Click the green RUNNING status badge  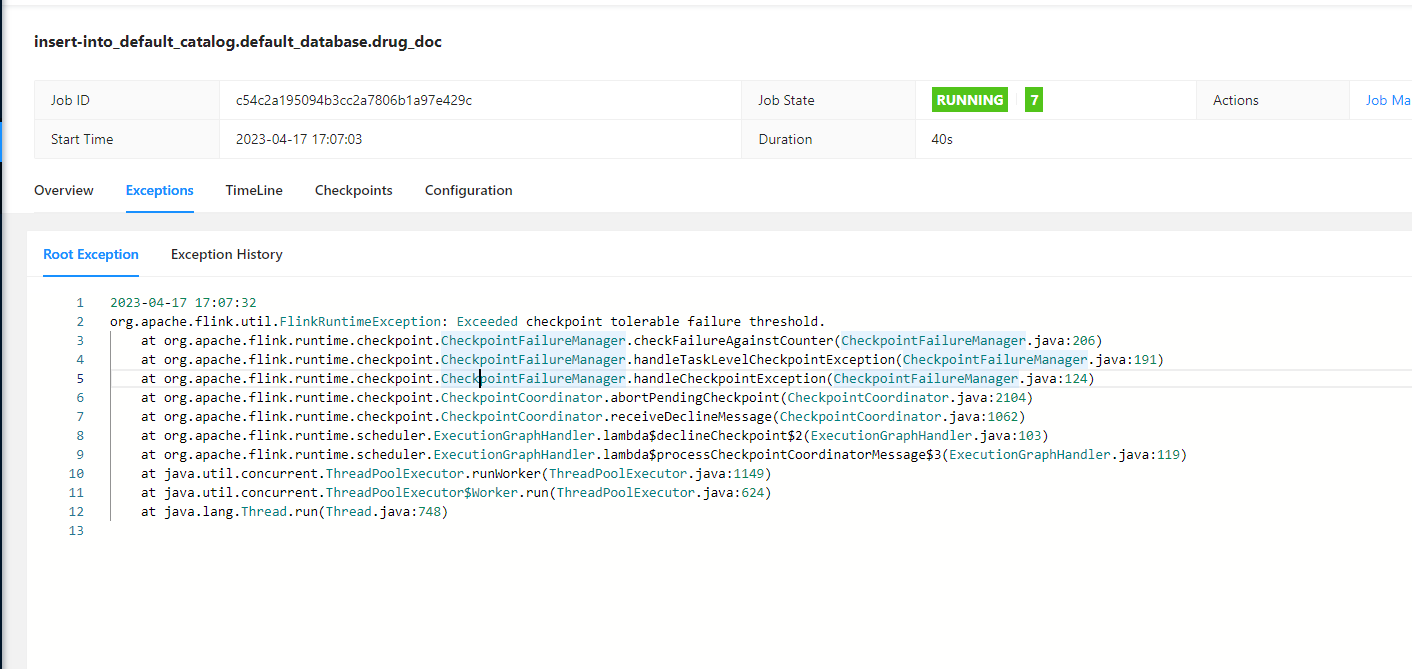pyautogui.click(x=970, y=100)
